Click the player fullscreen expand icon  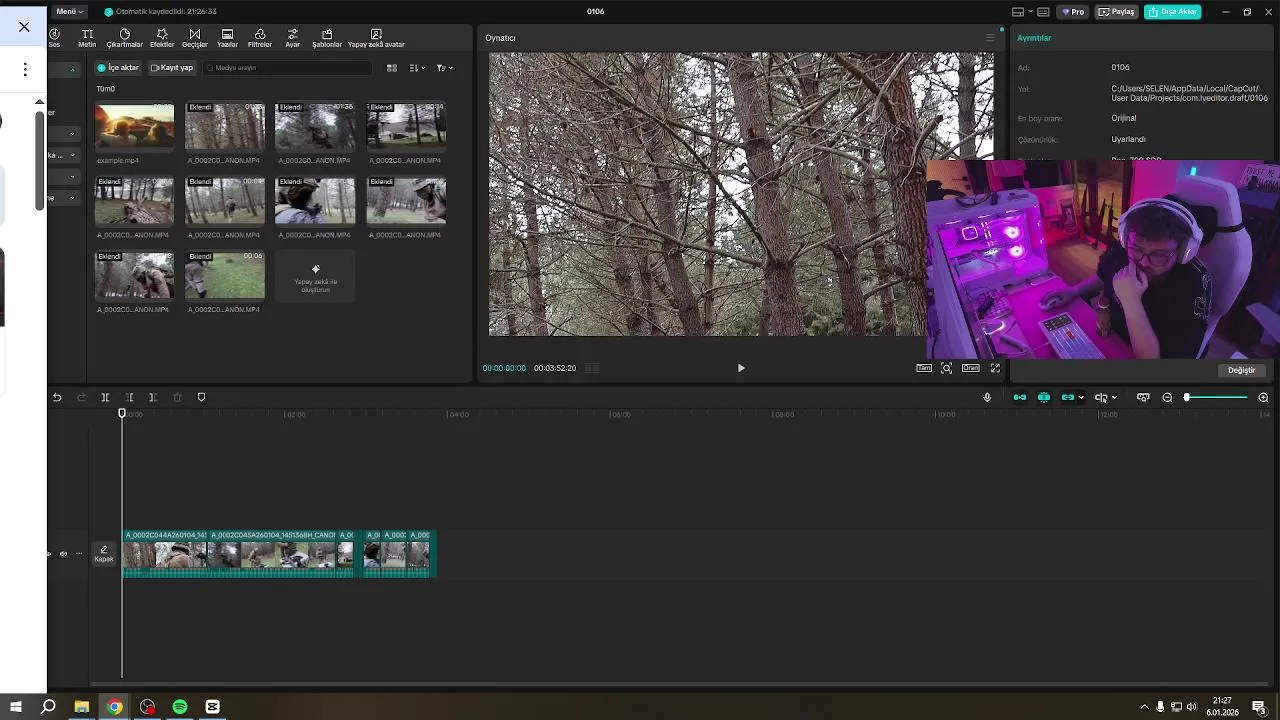coord(995,368)
